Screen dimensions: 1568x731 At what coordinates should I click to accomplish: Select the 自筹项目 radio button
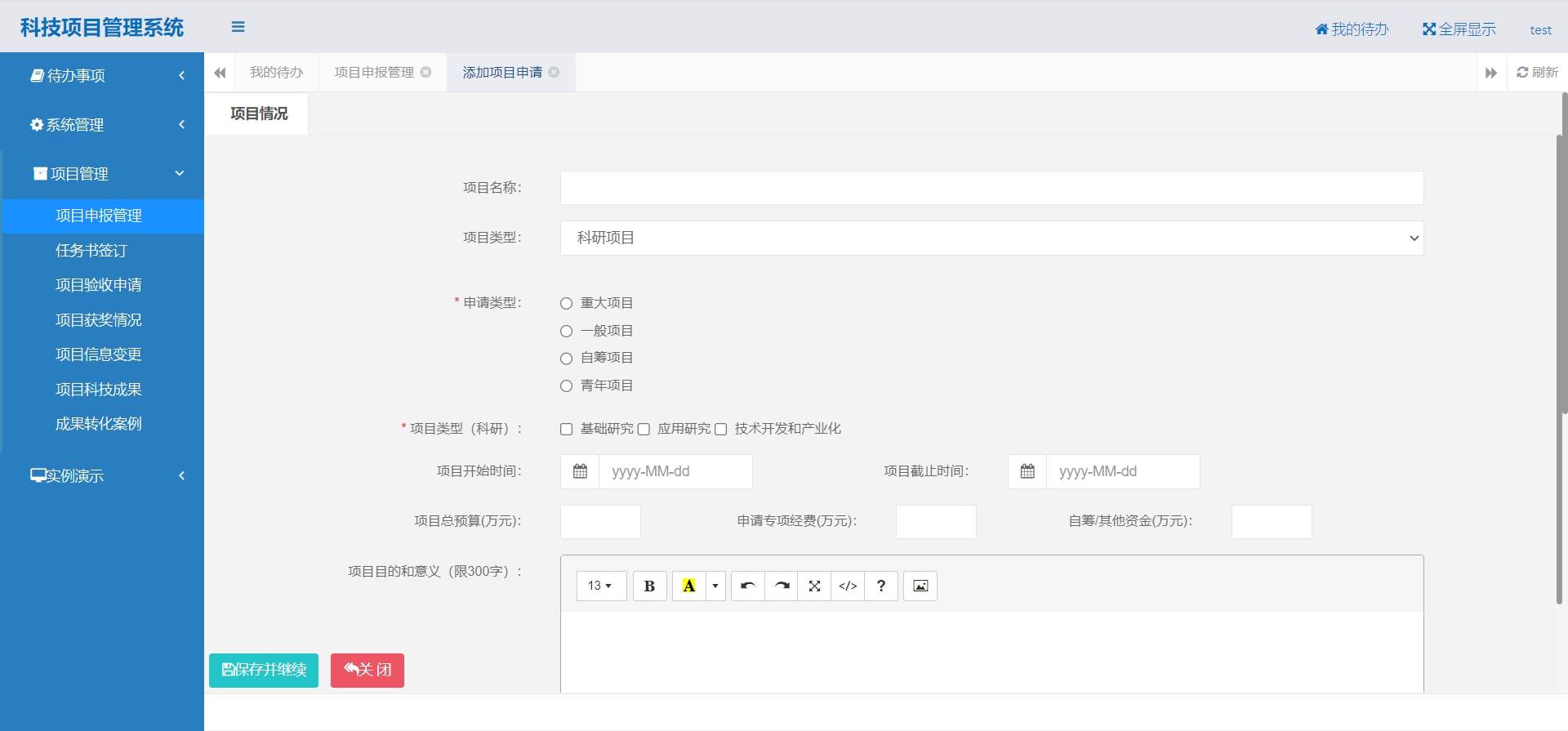(566, 358)
